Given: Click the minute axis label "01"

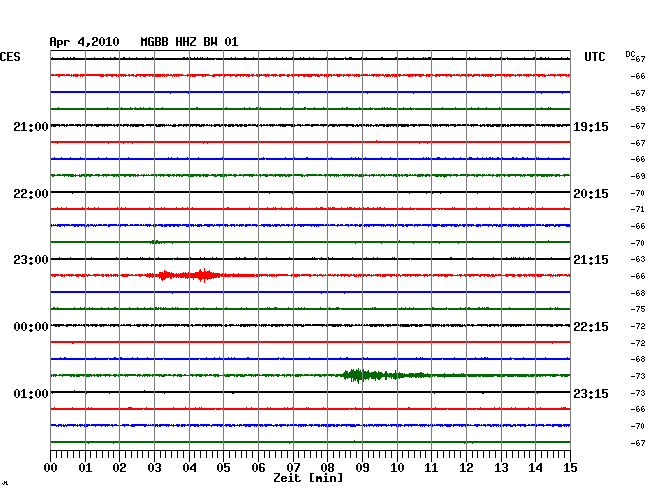Looking at the screenshot, I should coord(85,468).
